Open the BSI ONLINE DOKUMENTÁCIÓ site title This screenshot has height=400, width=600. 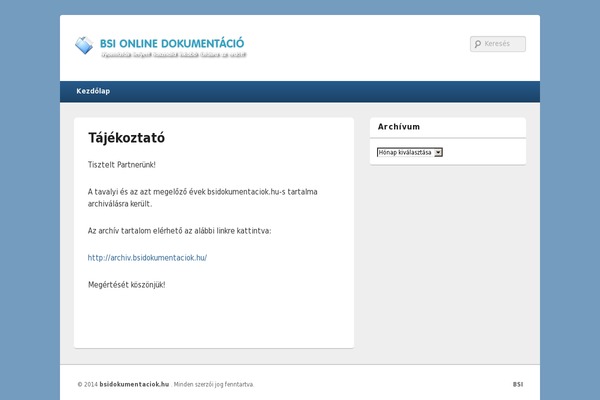[172, 43]
